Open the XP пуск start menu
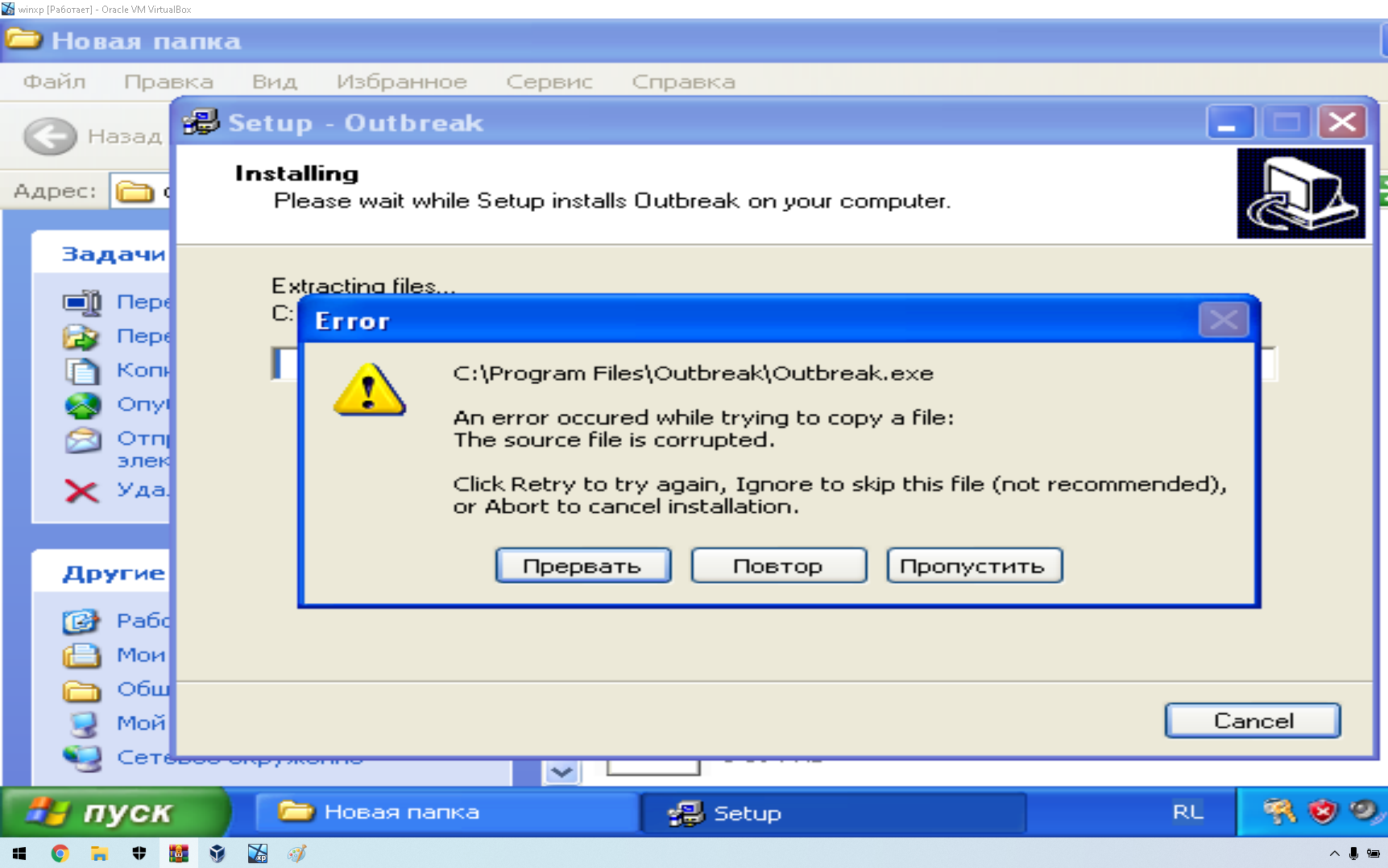The width and height of the screenshot is (1388, 868). click(116, 812)
